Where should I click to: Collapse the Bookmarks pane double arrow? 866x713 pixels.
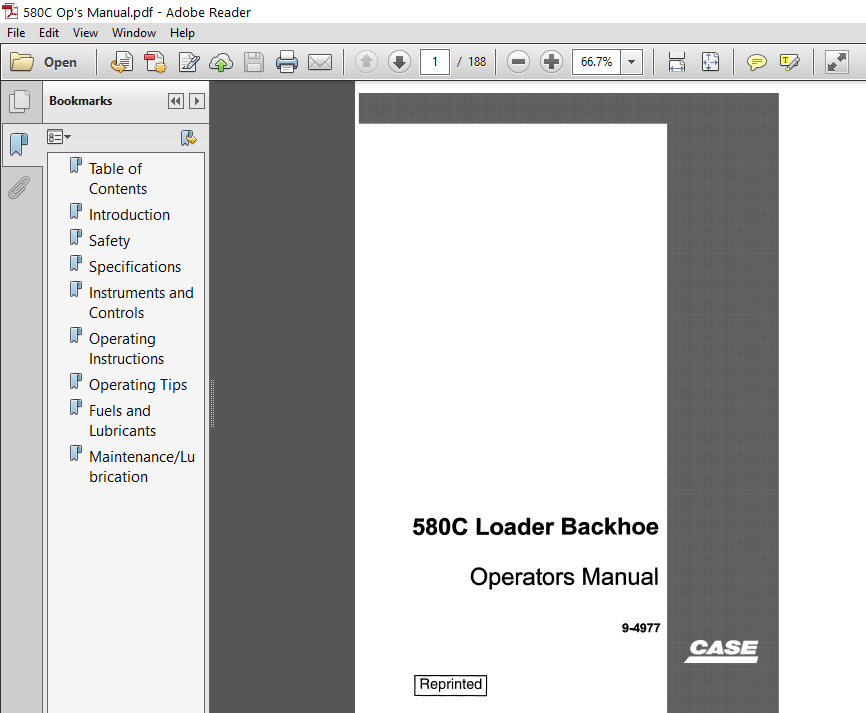point(176,101)
